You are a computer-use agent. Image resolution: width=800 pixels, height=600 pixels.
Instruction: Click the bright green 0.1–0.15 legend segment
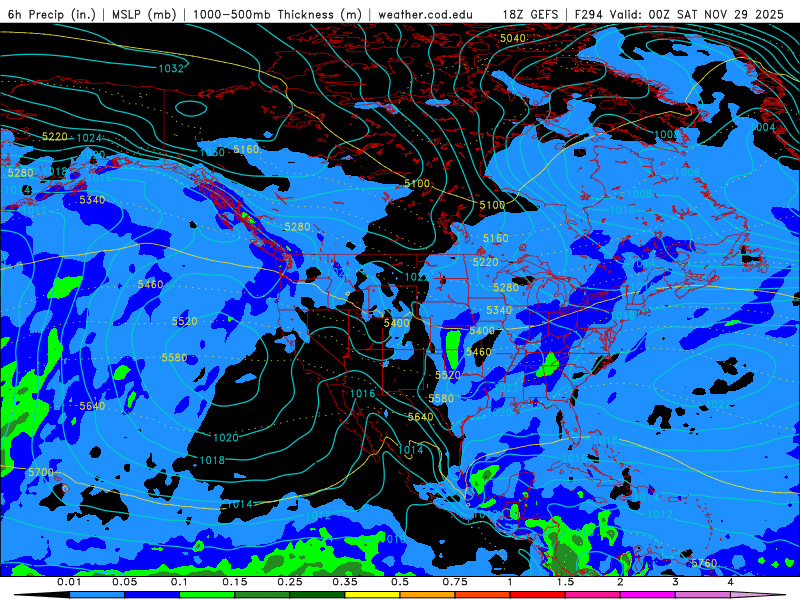(x=207, y=595)
